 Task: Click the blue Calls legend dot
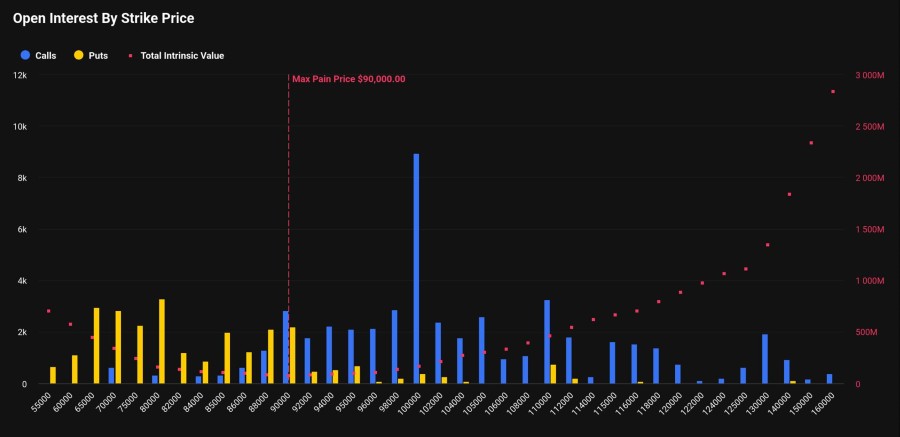point(24,55)
